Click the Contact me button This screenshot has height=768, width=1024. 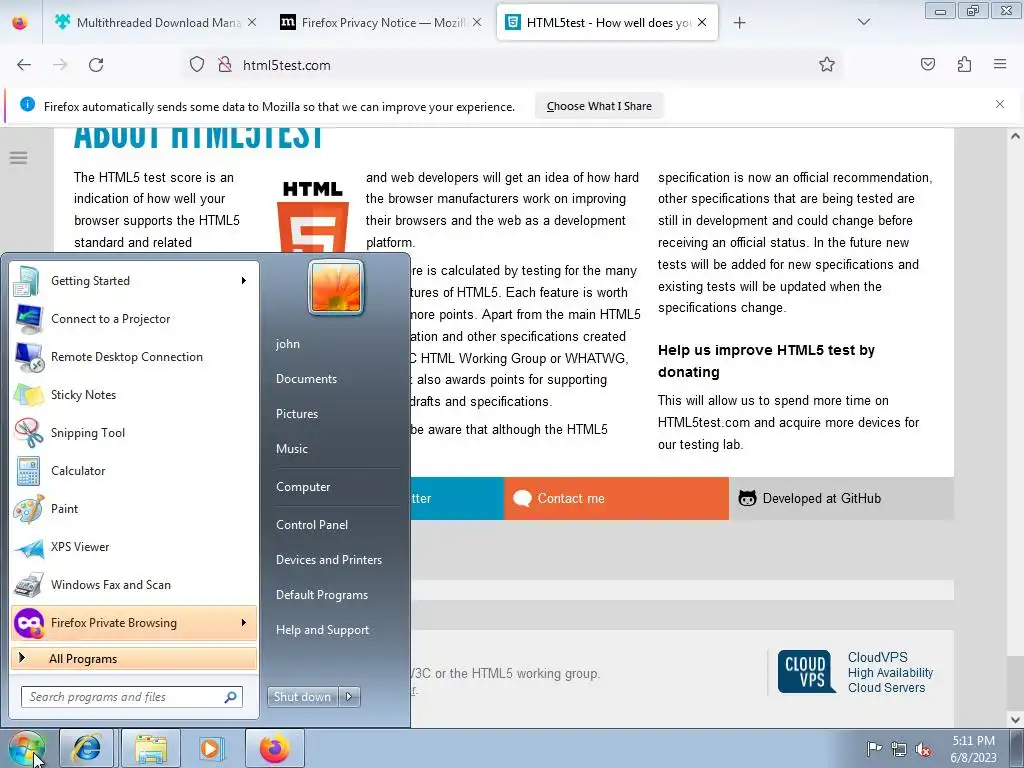(x=616, y=498)
